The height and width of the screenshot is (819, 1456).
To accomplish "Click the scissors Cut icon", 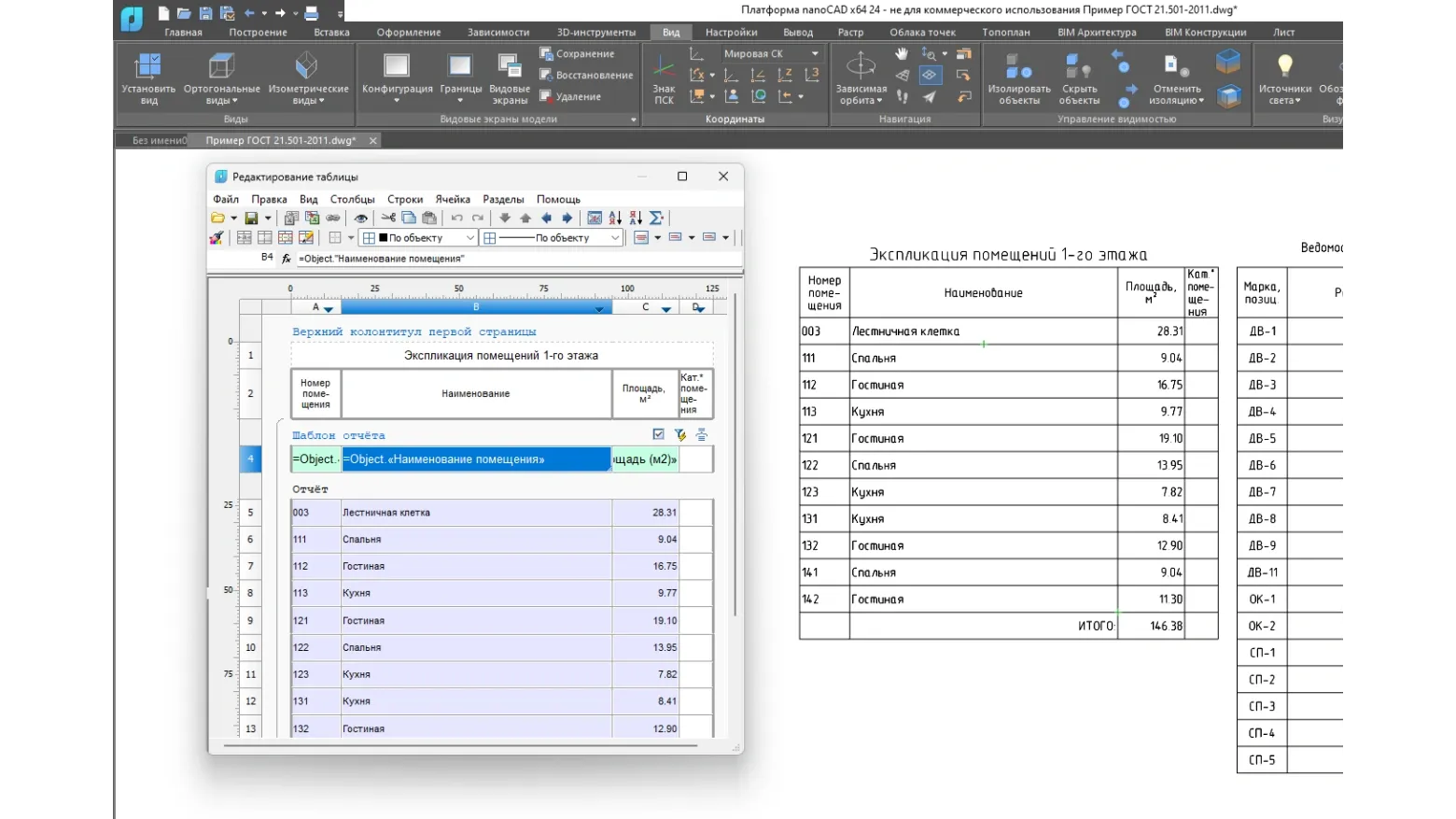I will [x=388, y=218].
